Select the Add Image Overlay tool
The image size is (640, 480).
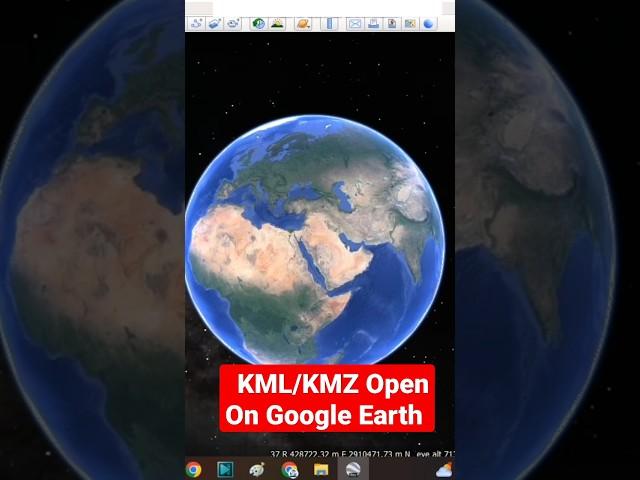point(215,24)
